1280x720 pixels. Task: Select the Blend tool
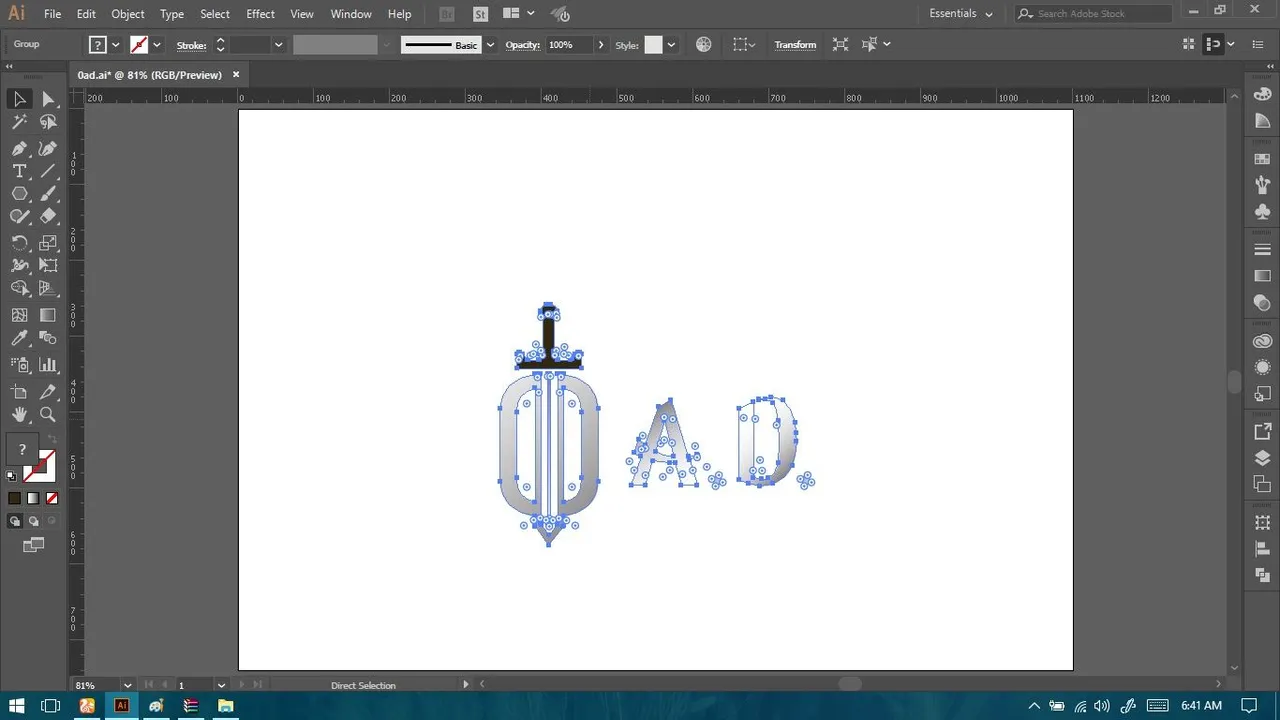click(48, 340)
